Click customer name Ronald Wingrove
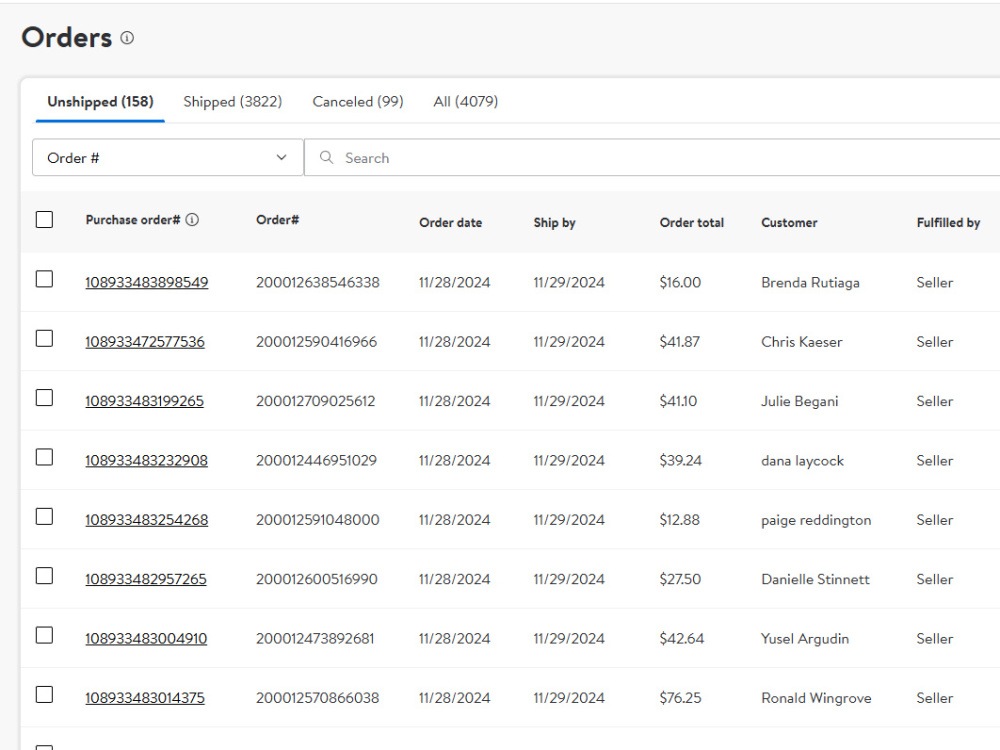The image size is (1000, 750). tap(816, 698)
